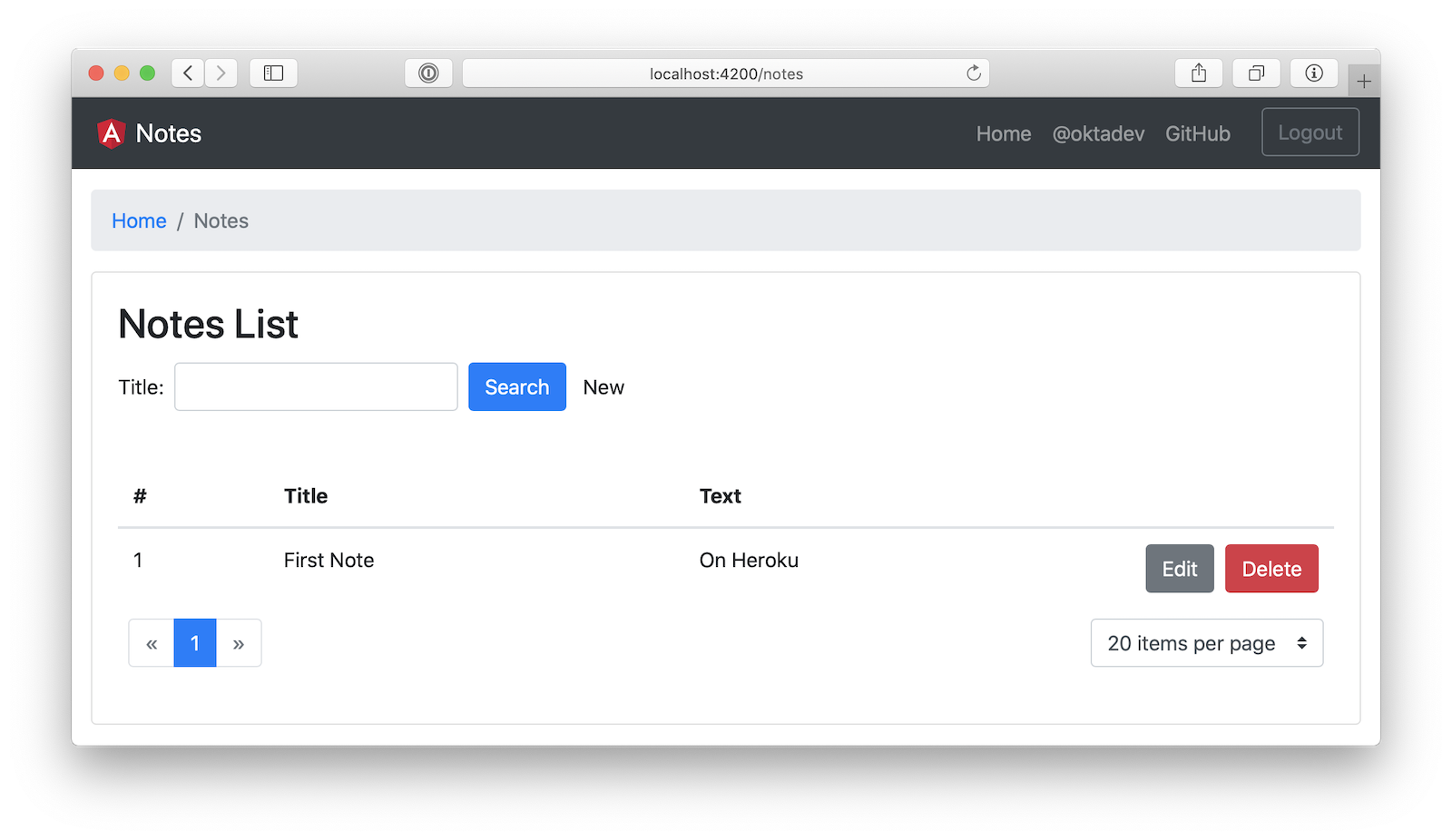Visit the @oktadev navbar link
The height and width of the screenshot is (840, 1452).
coord(1098,133)
